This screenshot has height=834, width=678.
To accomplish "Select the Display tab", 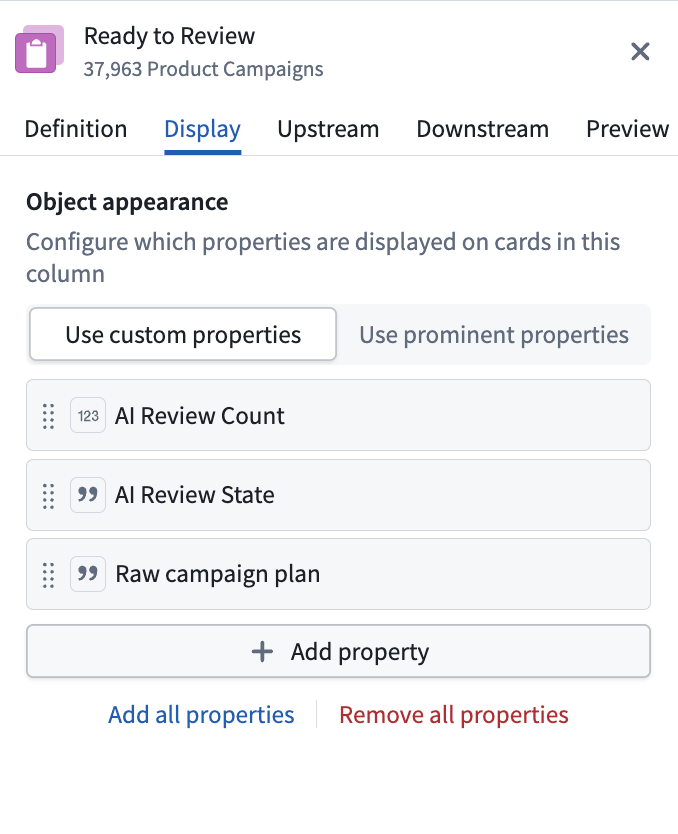I will 203,129.
